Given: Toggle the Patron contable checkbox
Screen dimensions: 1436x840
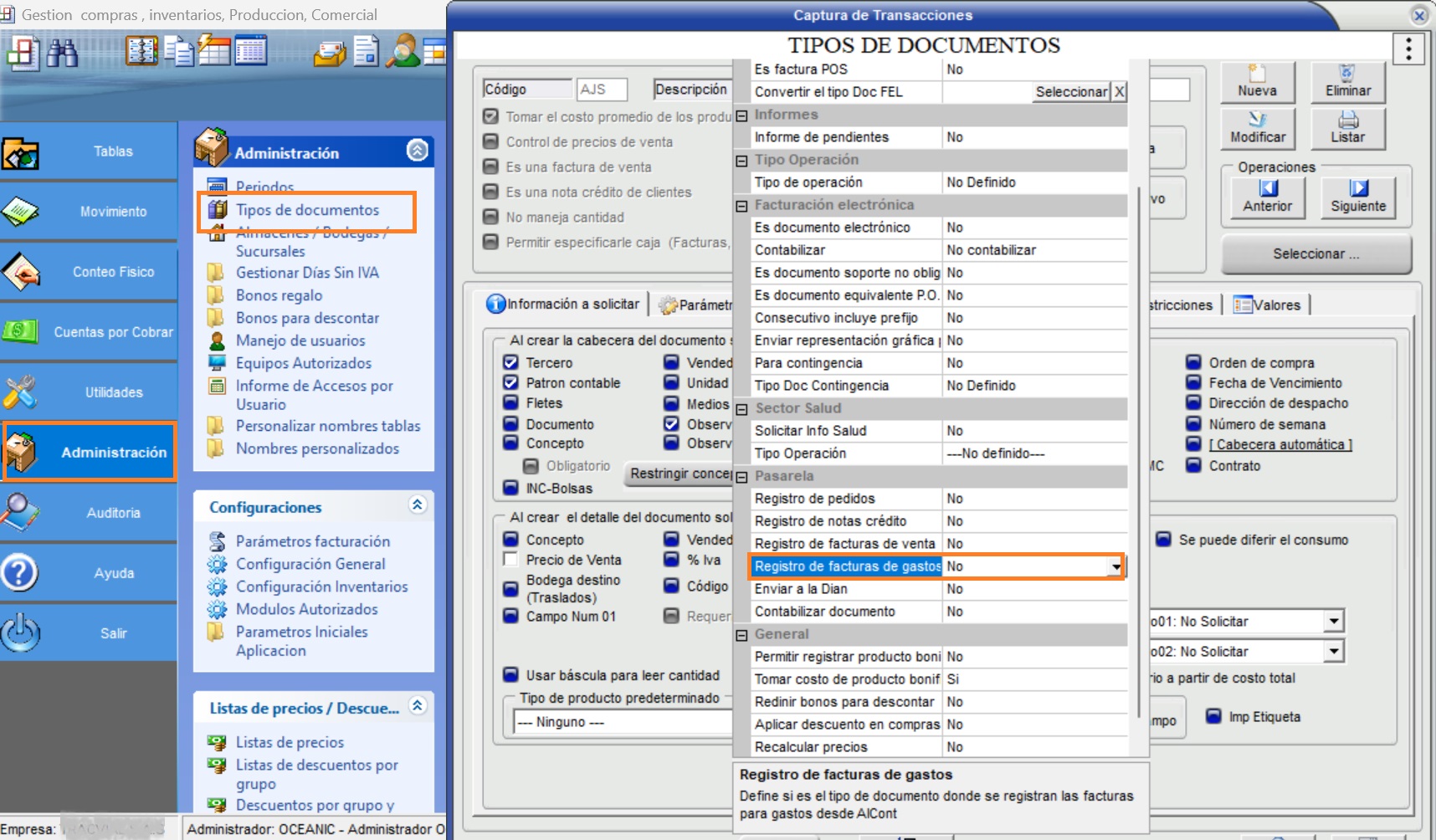Looking at the screenshot, I should 510,383.
